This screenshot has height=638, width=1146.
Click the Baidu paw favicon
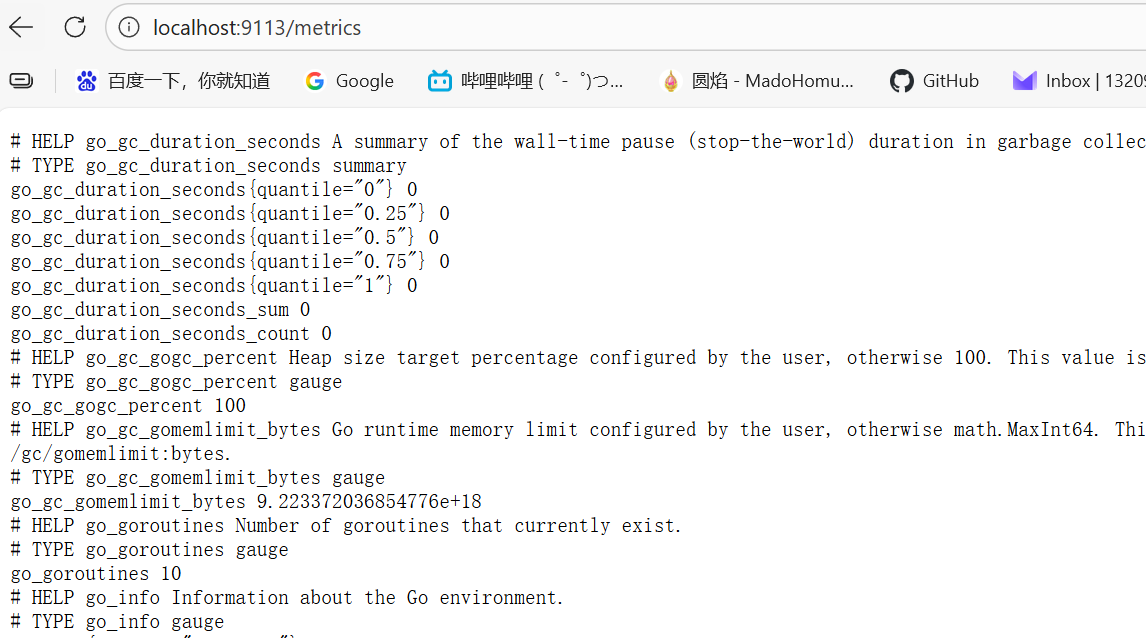87,81
